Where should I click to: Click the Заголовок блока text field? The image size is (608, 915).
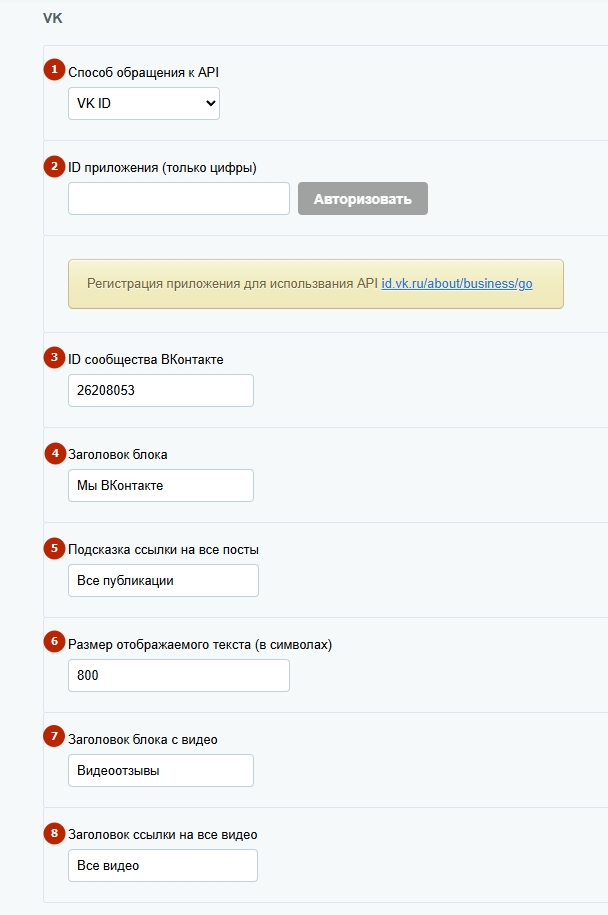tap(160, 485)
